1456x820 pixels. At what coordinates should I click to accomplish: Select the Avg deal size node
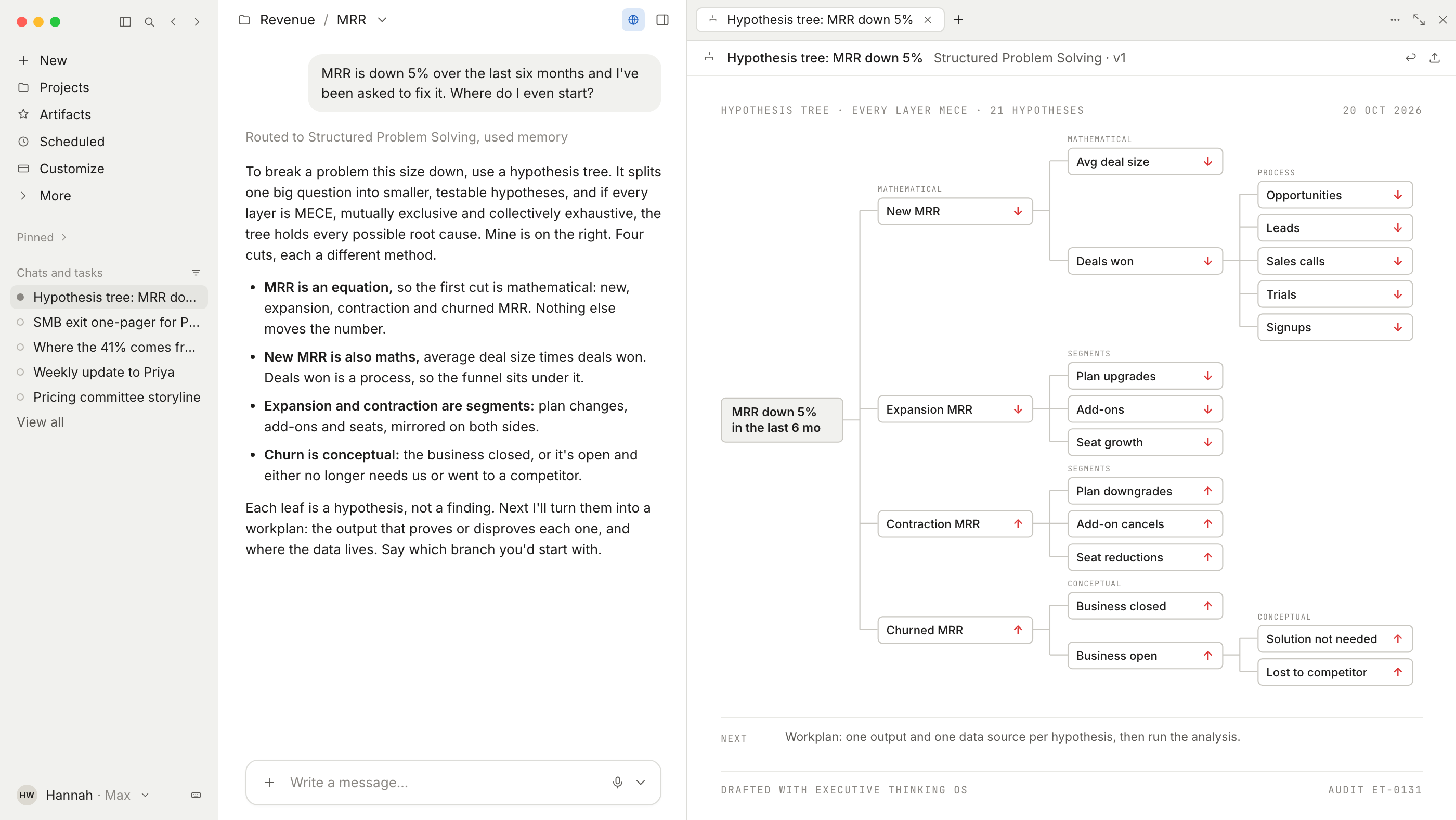[x=1145, y=162]
